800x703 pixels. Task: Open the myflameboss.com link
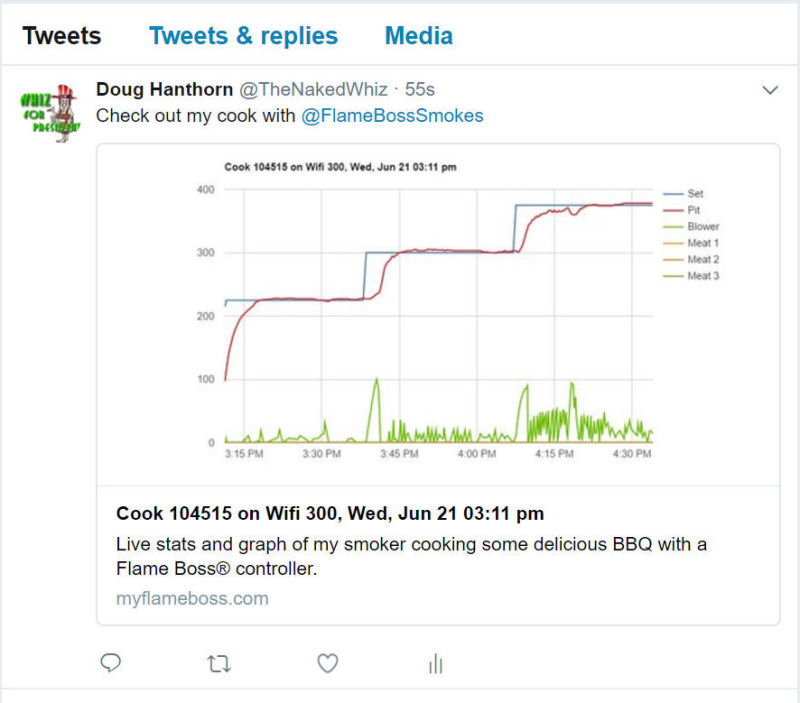click(192, 599)
